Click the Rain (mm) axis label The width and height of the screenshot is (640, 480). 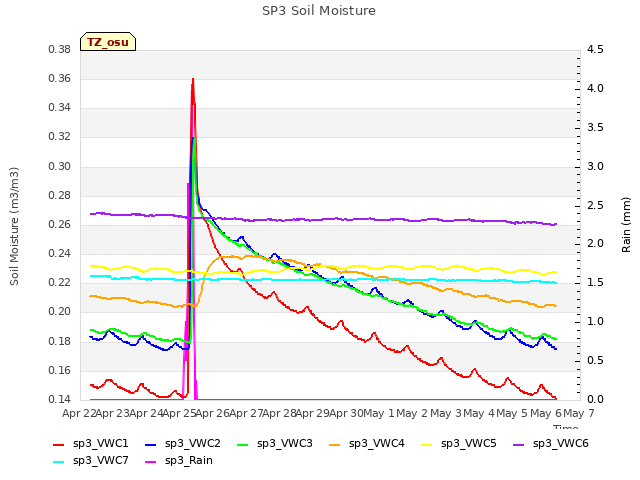tap(626, 225)
